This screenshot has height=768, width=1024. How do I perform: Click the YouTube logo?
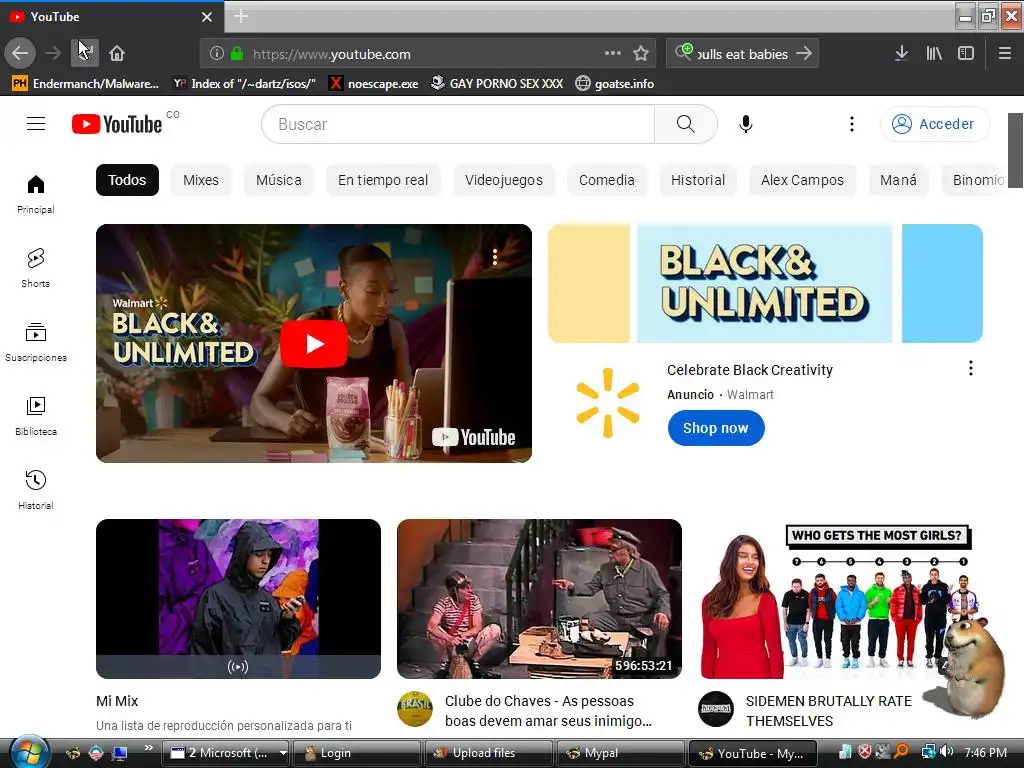[x=118, y=124]
